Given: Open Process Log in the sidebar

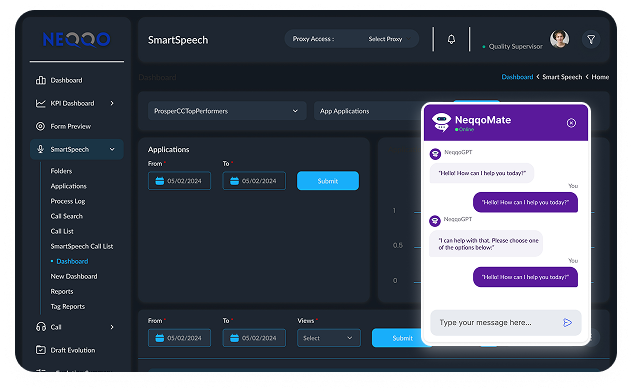Looking at the screenshot, I should tap(68, 201).
